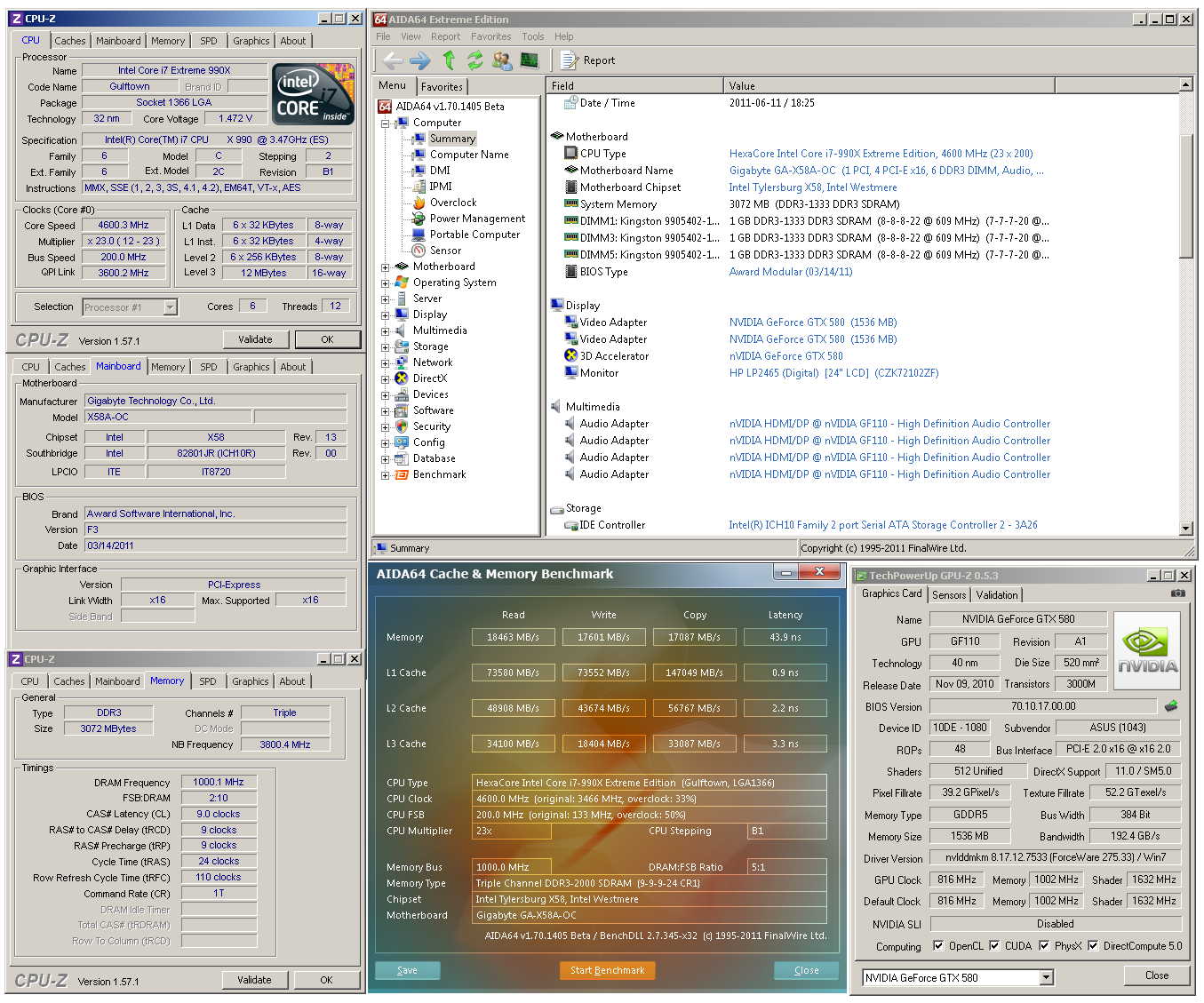Expand the Devices tree node
The width and height of the screenshot is (1204, 1003).
pos(386,394)
